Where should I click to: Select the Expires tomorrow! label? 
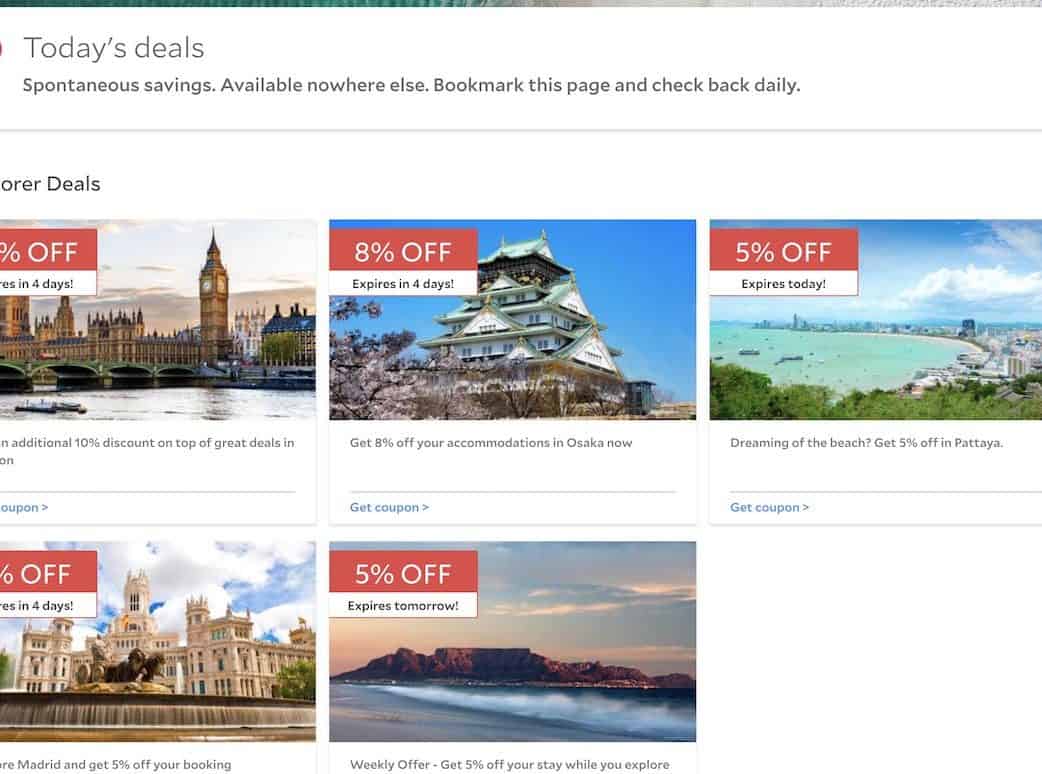coord(403,605)
